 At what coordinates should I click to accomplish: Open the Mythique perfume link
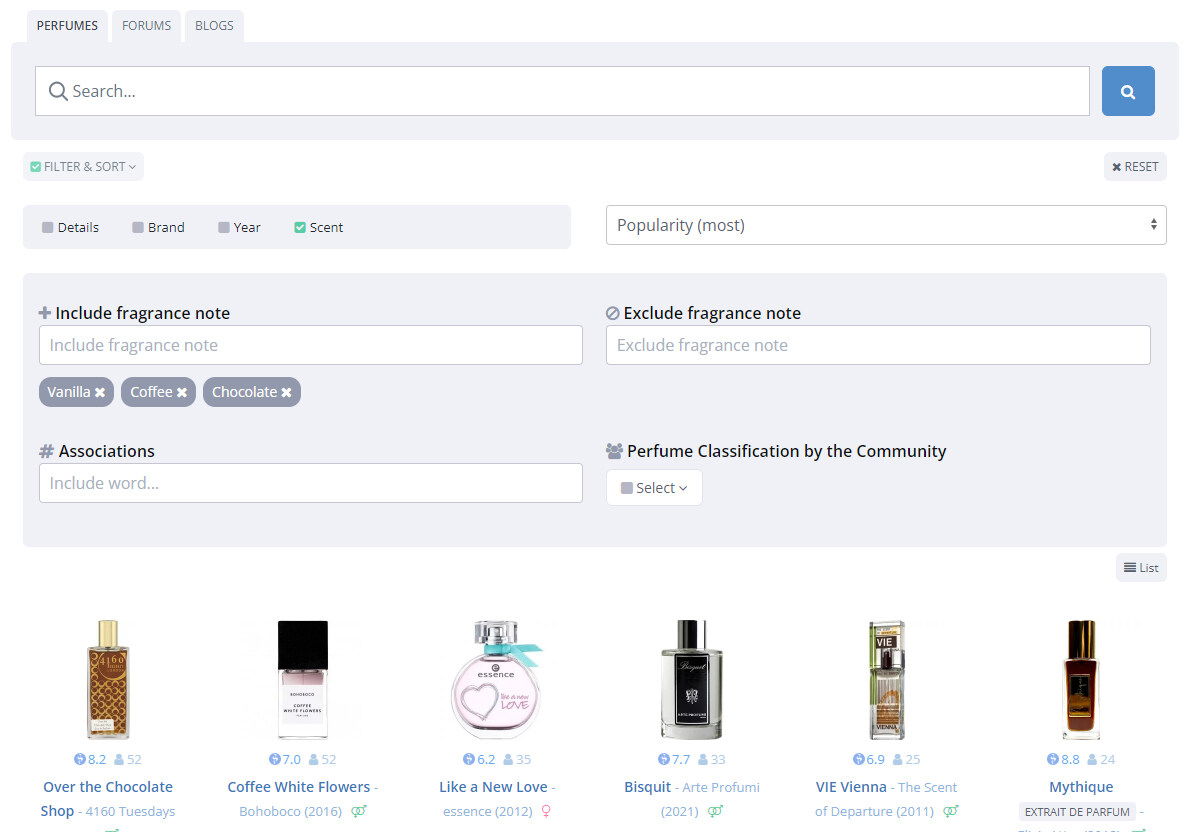1081,787
